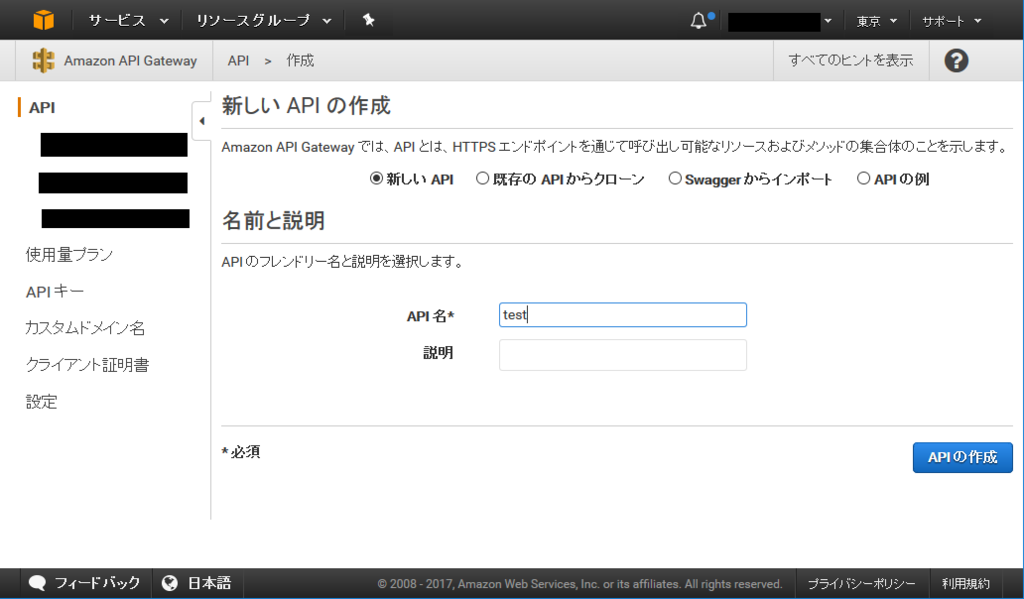Collapse the left sidebar with the arrow
1024x599 pixels.
click(x=202, y=121)
